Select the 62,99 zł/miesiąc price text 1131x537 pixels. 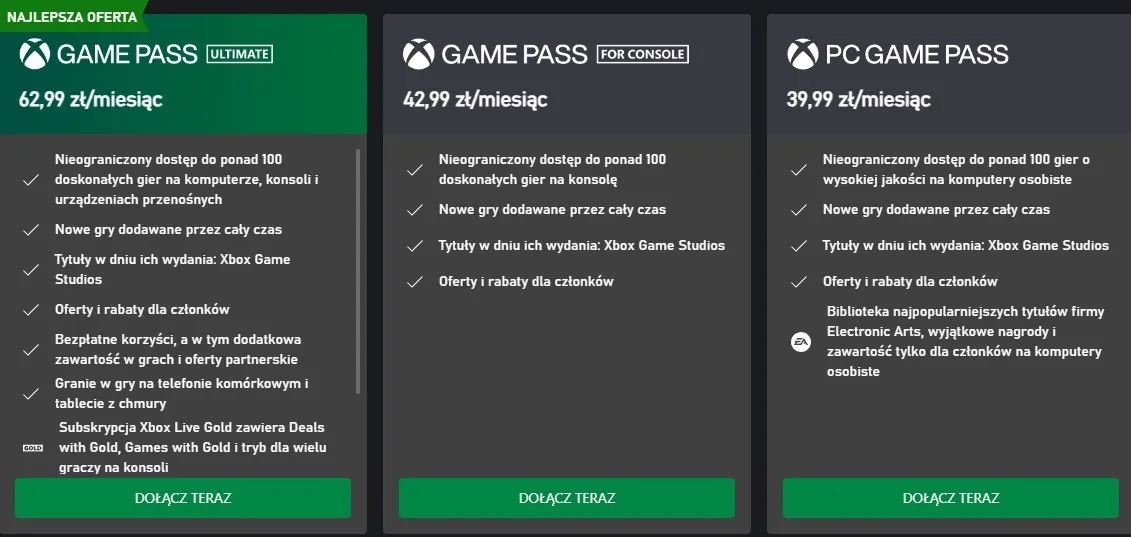click(91, 99)
